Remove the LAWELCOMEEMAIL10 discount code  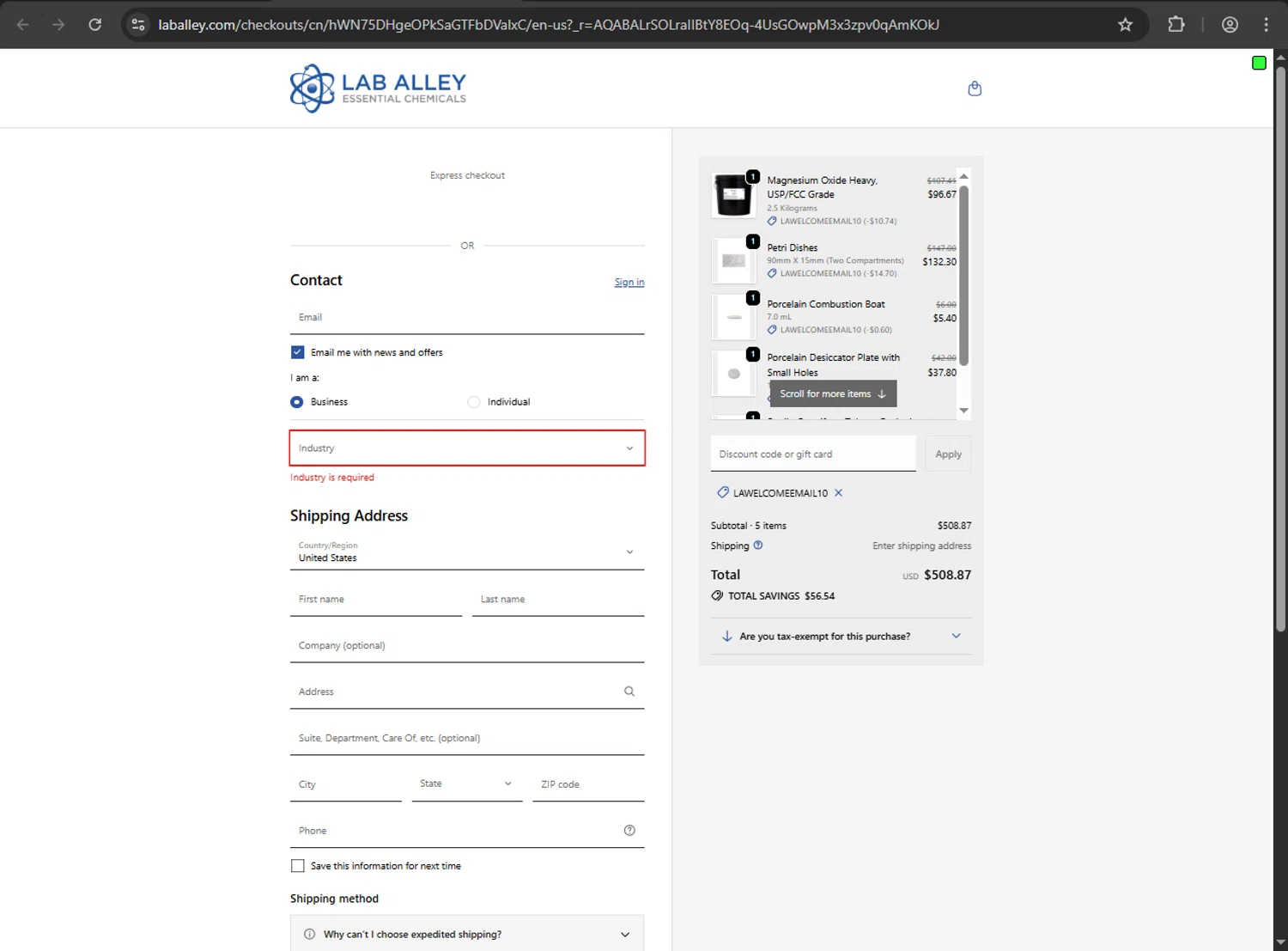(839, 493)
